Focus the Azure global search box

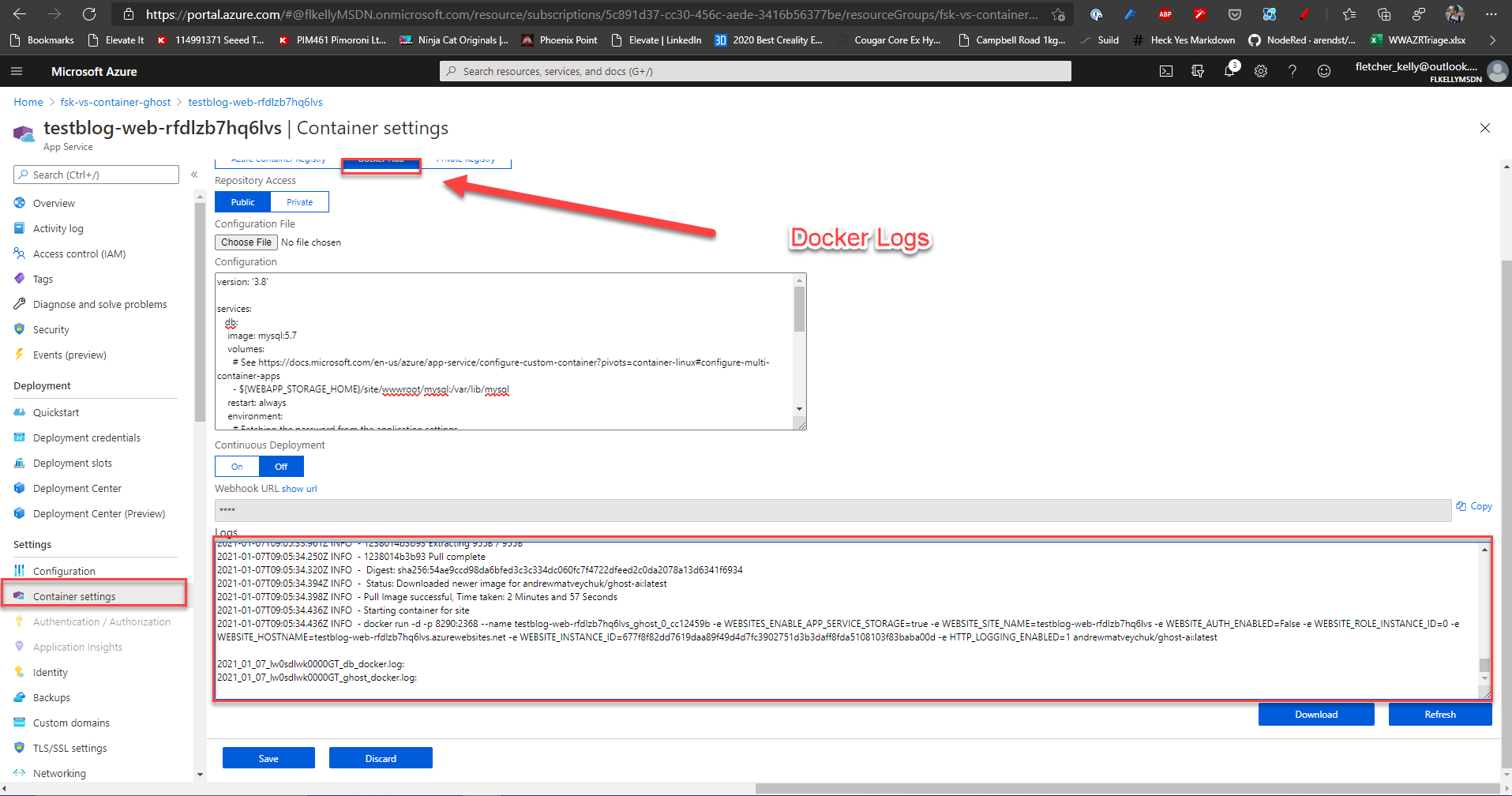(x=756, y=71)
